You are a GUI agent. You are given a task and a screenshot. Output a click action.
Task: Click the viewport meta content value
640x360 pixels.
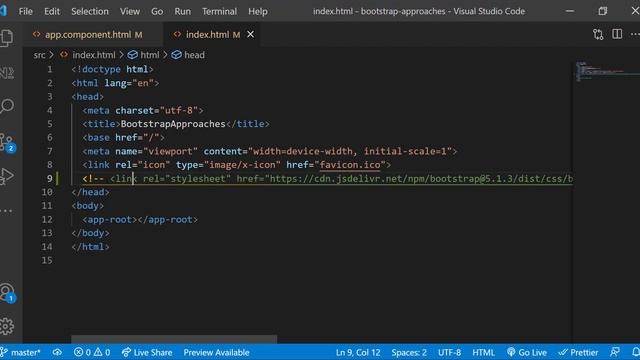[349, 151]
